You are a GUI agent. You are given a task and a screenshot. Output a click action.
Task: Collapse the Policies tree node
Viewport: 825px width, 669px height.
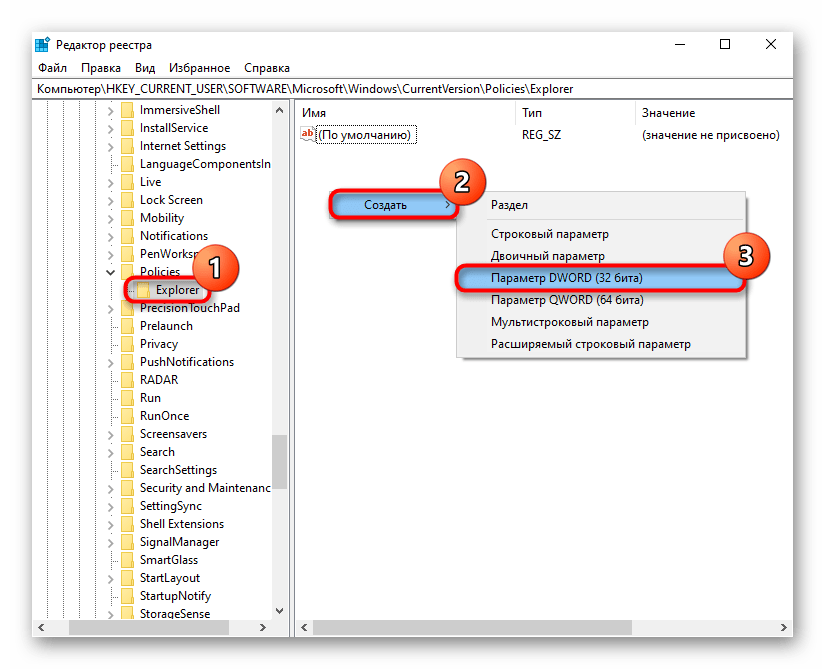pos(110,272)
